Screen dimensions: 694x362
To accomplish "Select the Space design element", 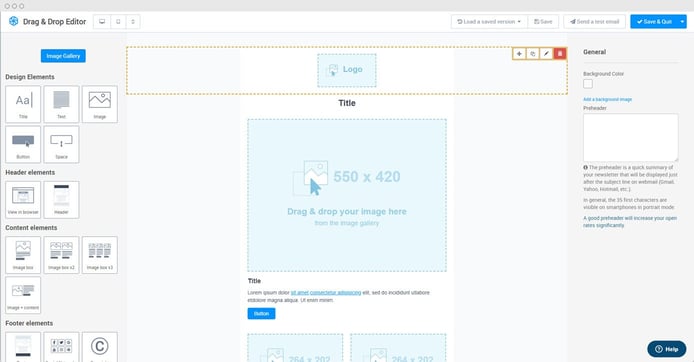I will coord(62,144).
